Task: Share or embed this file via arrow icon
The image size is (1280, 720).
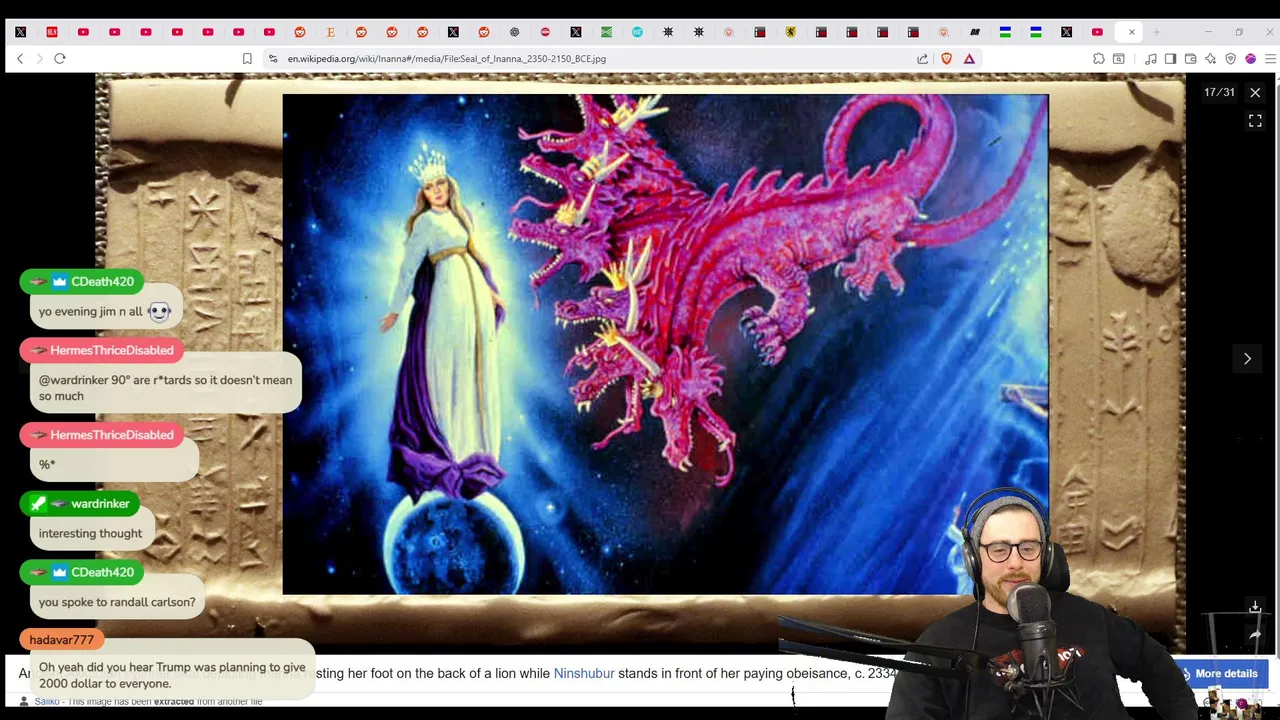Action: pyautogui.click(x=1255, y=634)
